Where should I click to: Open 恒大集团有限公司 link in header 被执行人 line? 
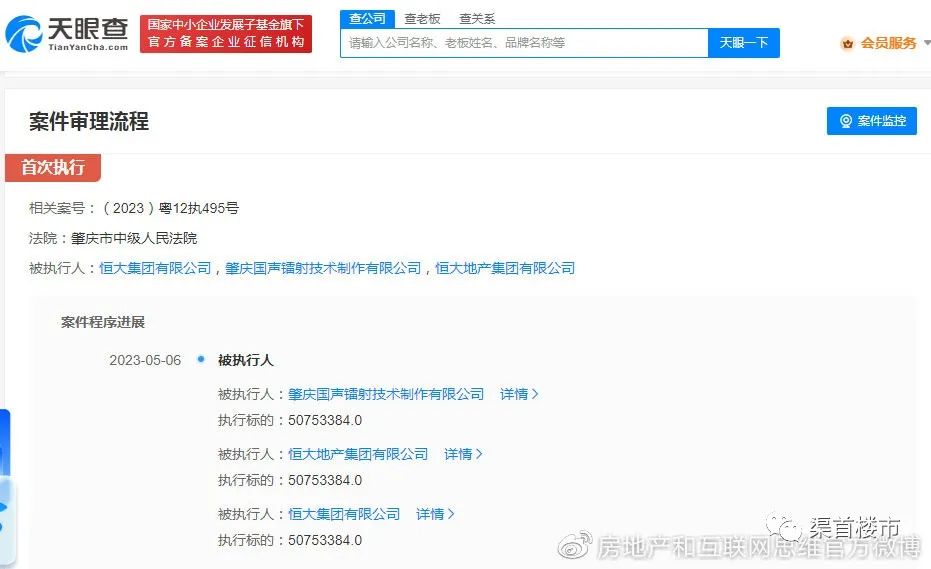[x=155, y=268]
